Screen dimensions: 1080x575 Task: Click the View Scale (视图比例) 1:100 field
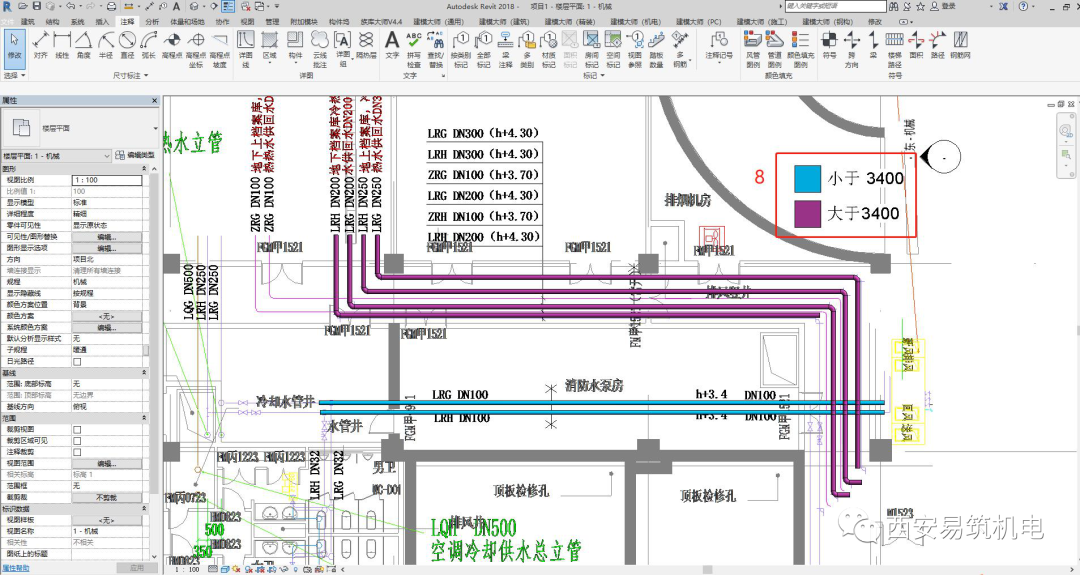(107, 180)
